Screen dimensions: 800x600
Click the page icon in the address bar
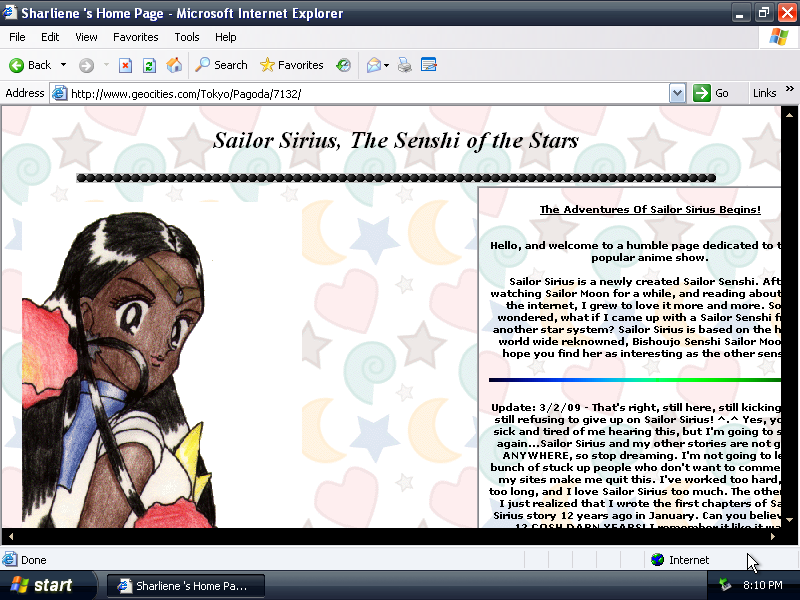click(x=60, y=93)
